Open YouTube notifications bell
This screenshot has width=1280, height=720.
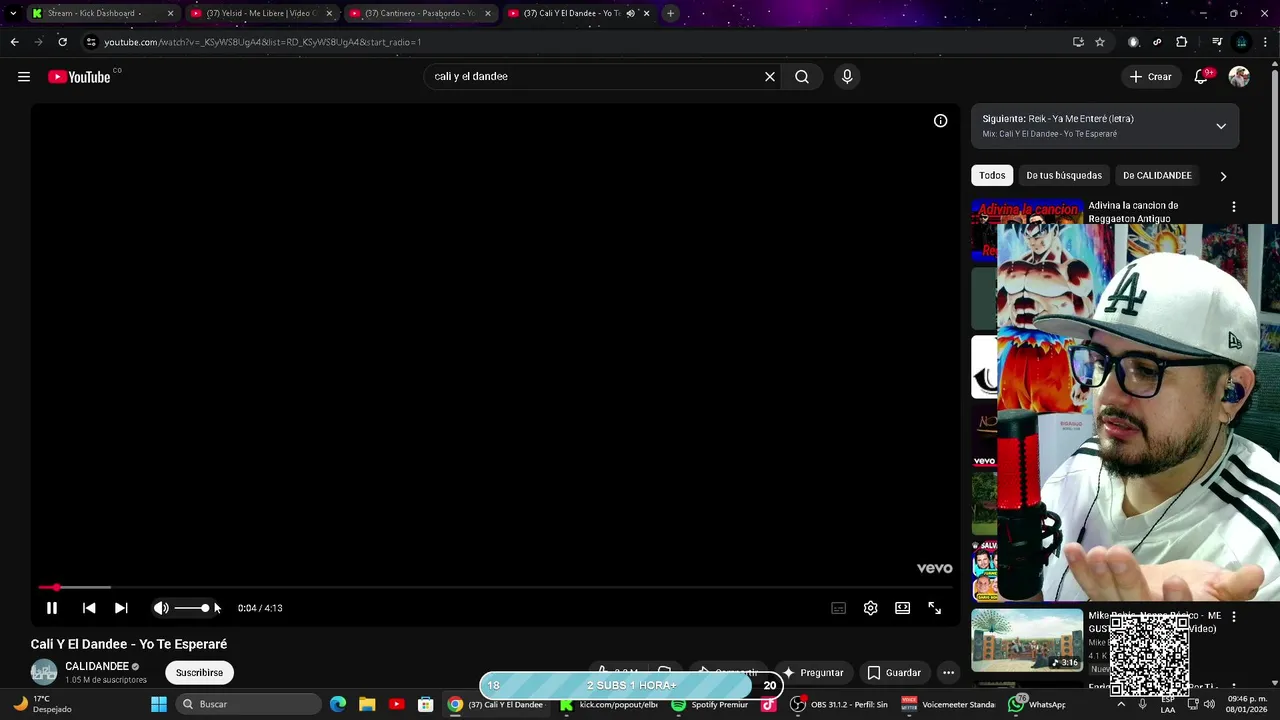pyautogui.click(x=1202, y=77)
